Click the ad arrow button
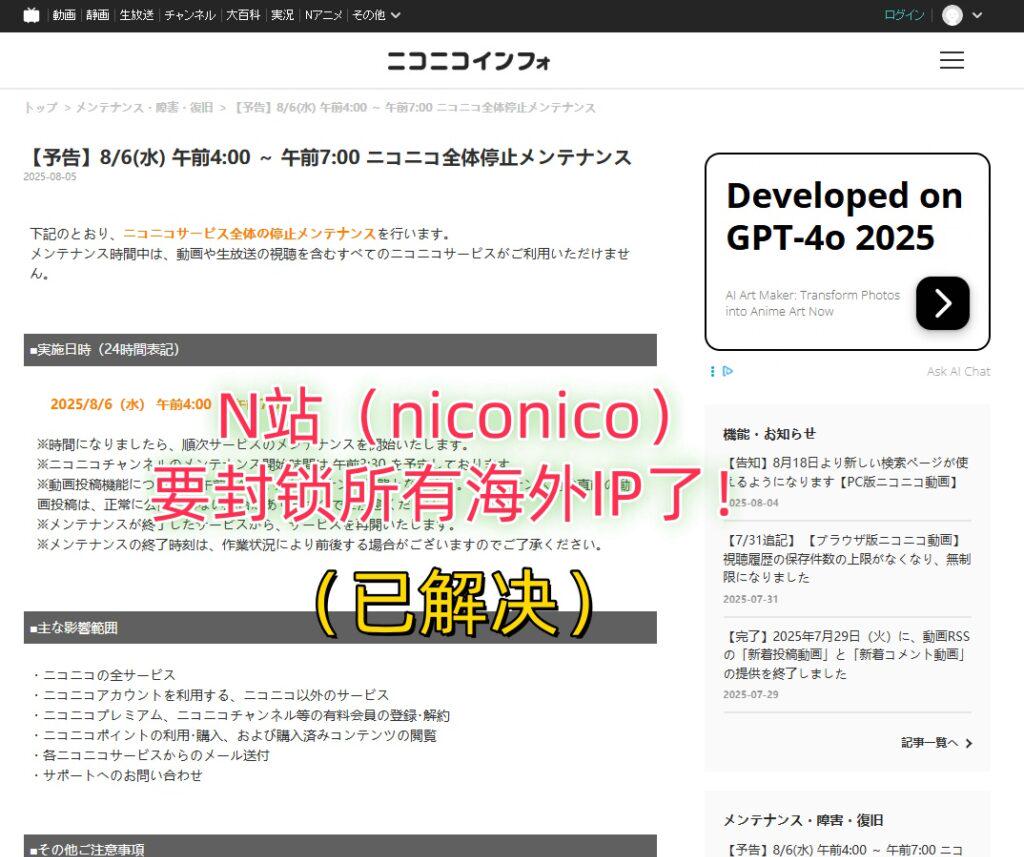 coord(942,303)
